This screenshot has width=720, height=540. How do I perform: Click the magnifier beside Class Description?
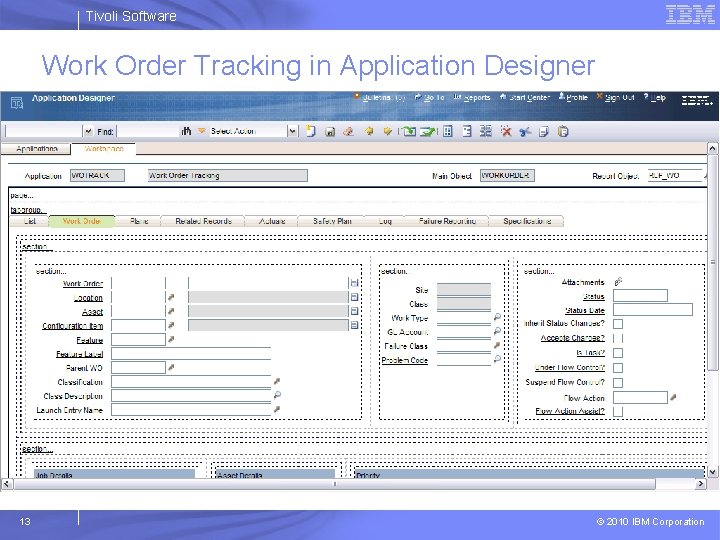[x=277, y=395]
